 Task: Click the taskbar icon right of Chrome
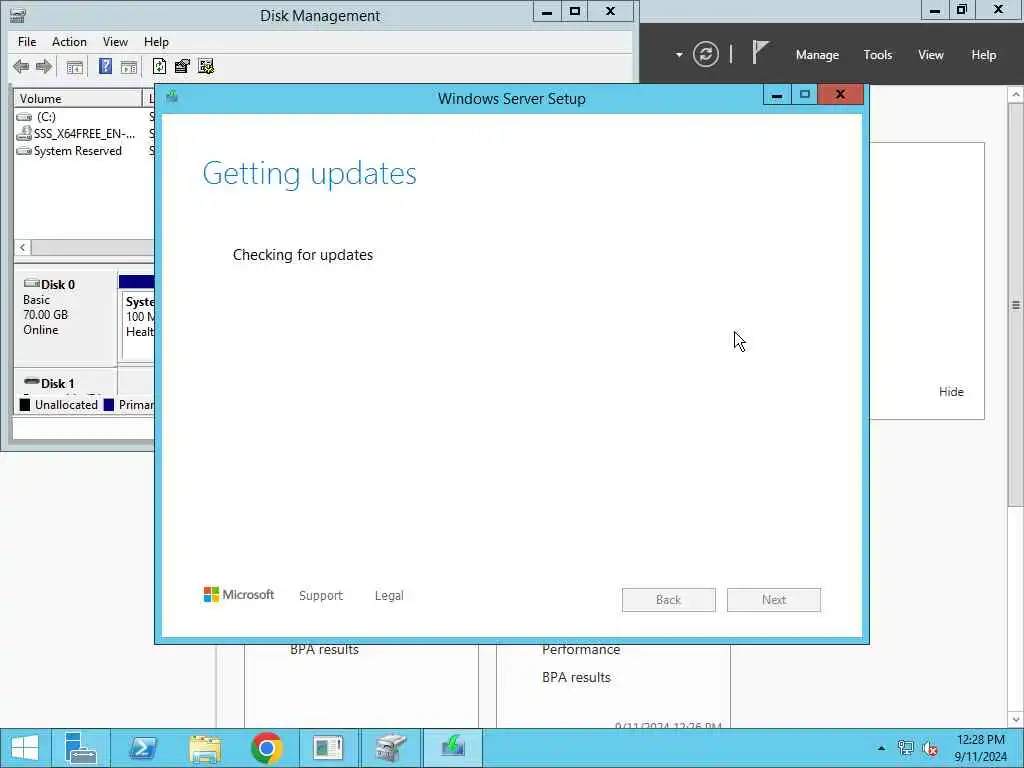[x=328, y=748]
